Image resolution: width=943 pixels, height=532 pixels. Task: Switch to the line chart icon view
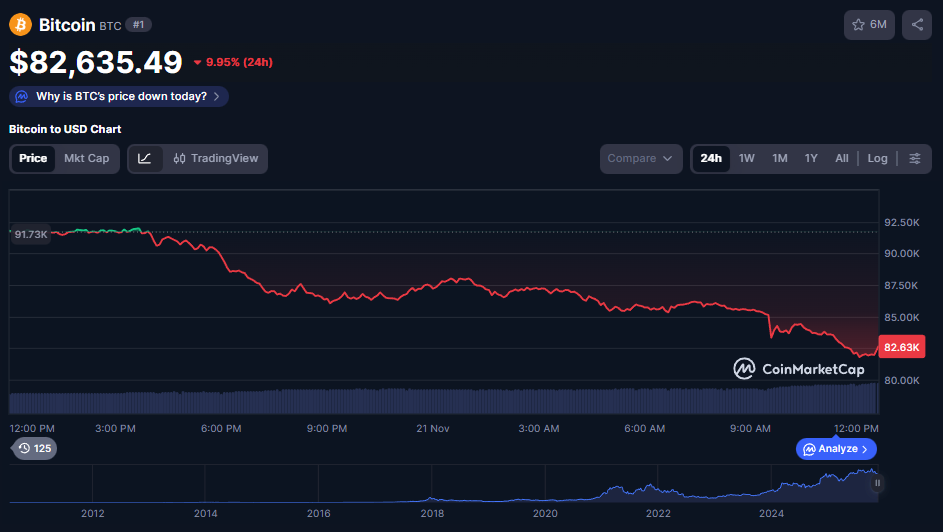pos(145,159)
